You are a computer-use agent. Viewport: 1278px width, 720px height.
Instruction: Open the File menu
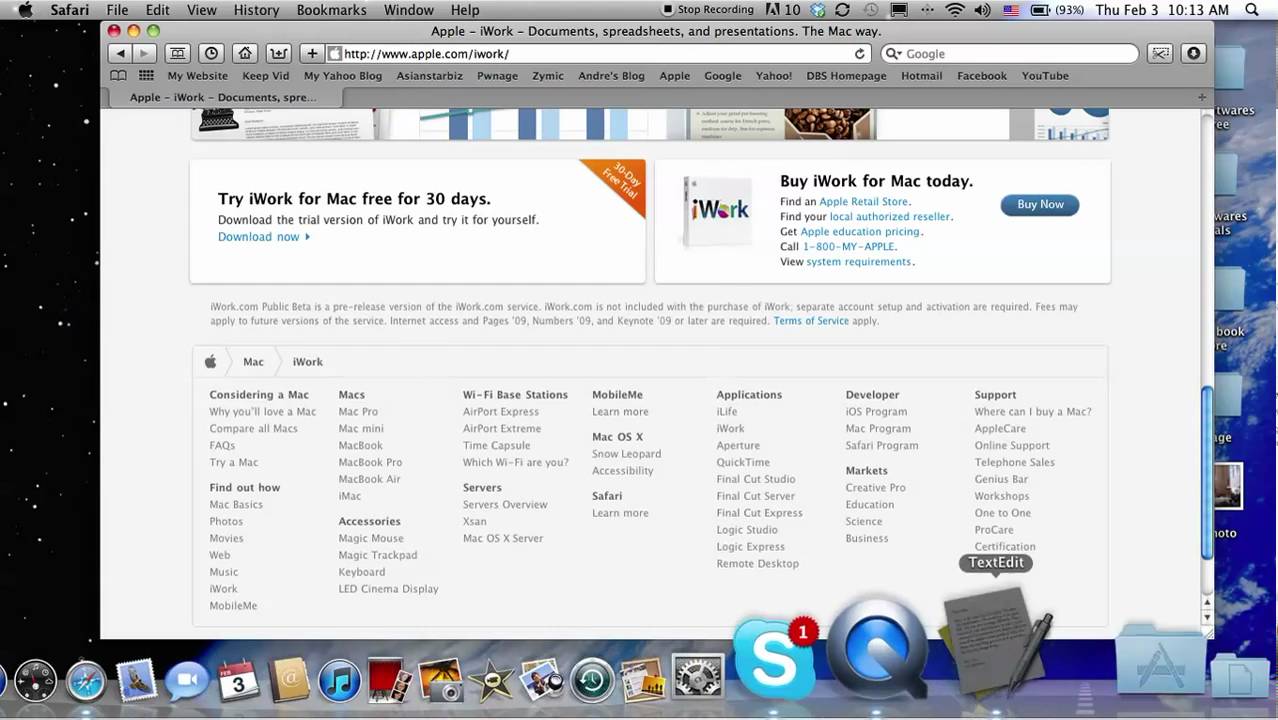pos(117,10)
